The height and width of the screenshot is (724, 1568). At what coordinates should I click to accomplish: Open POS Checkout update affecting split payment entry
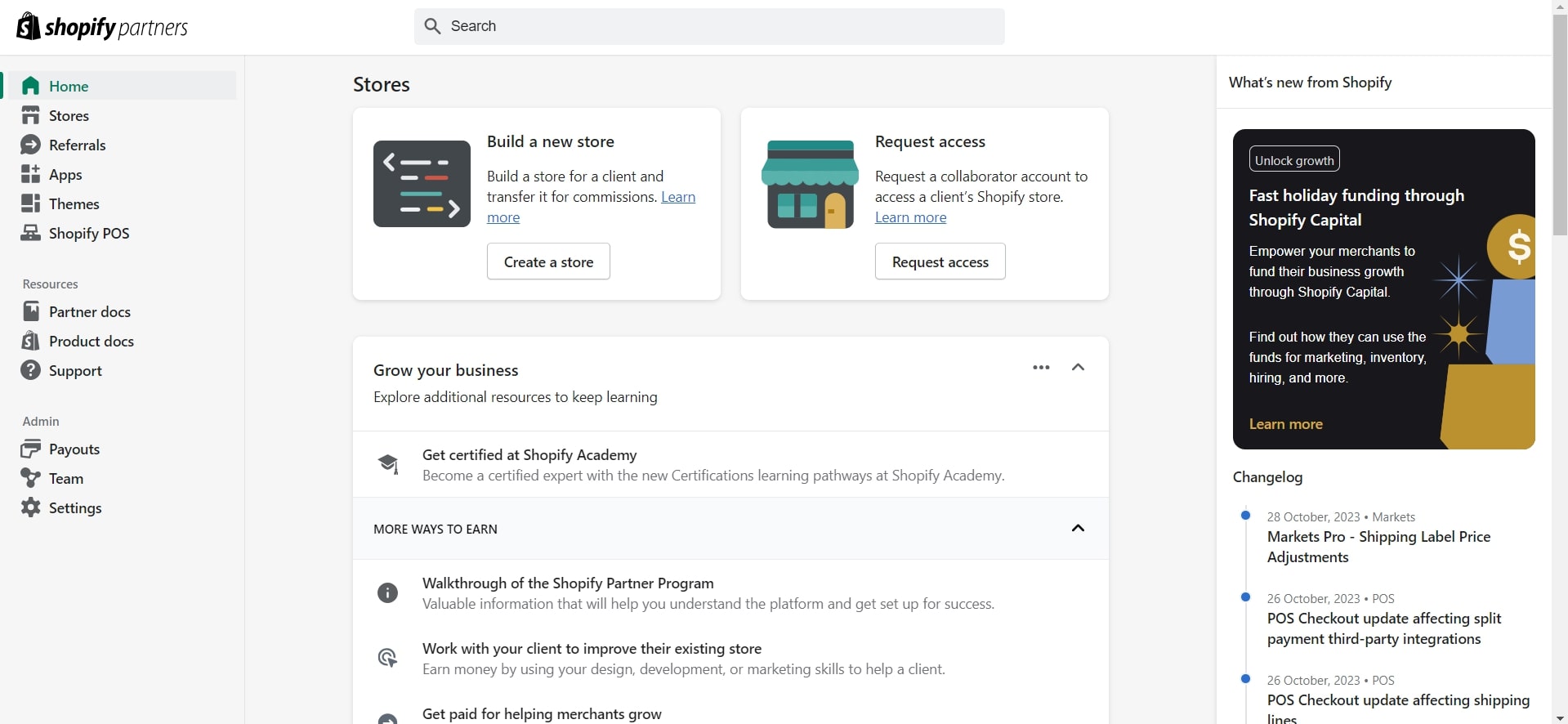[x=1384, y=628]
